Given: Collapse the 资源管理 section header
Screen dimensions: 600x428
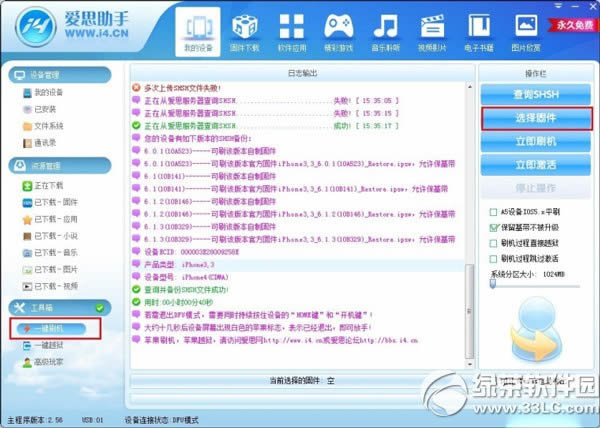Looking at the screenshot, I should 60,166.
